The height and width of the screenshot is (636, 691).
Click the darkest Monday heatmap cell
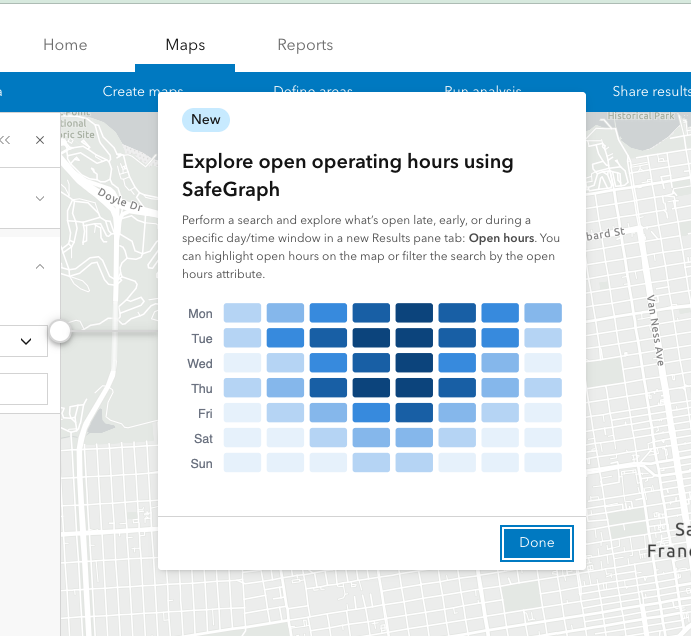tap(414, 312)
